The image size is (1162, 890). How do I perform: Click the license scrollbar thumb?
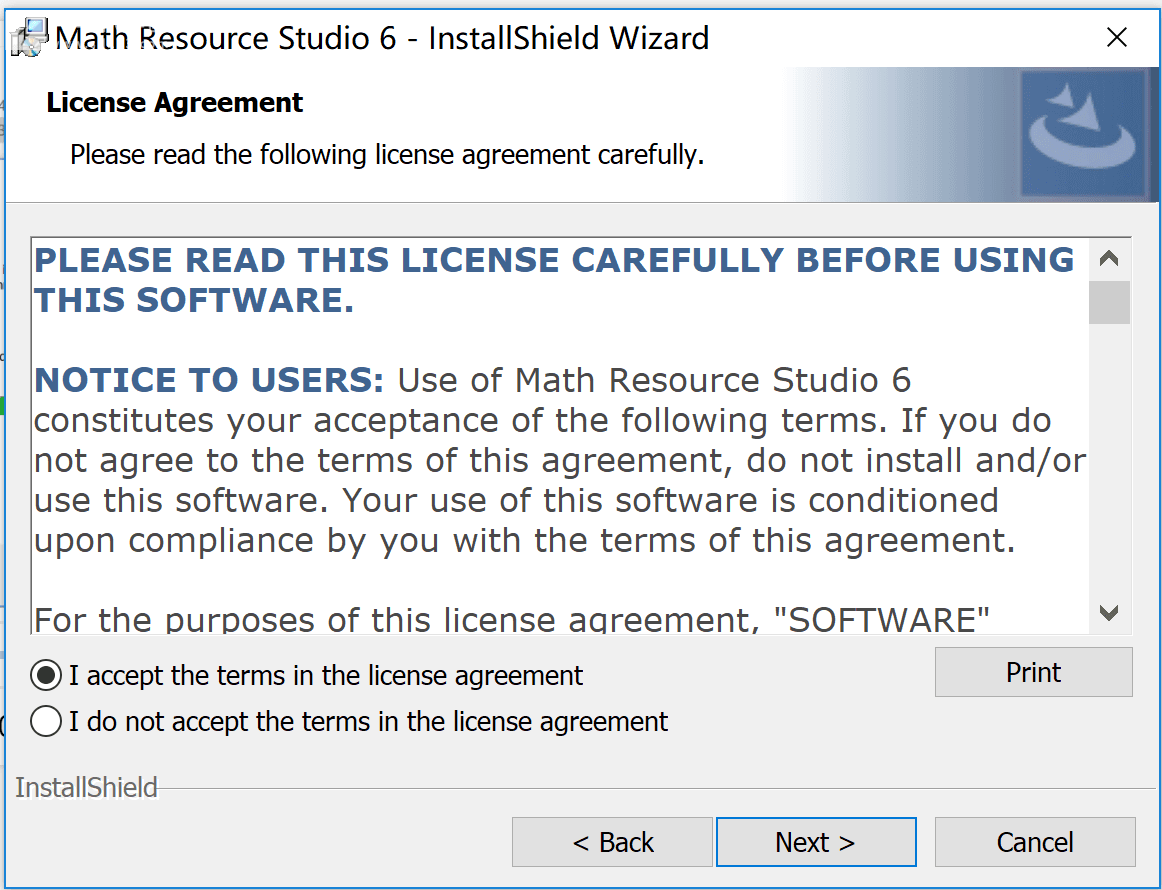point(1109,302)
